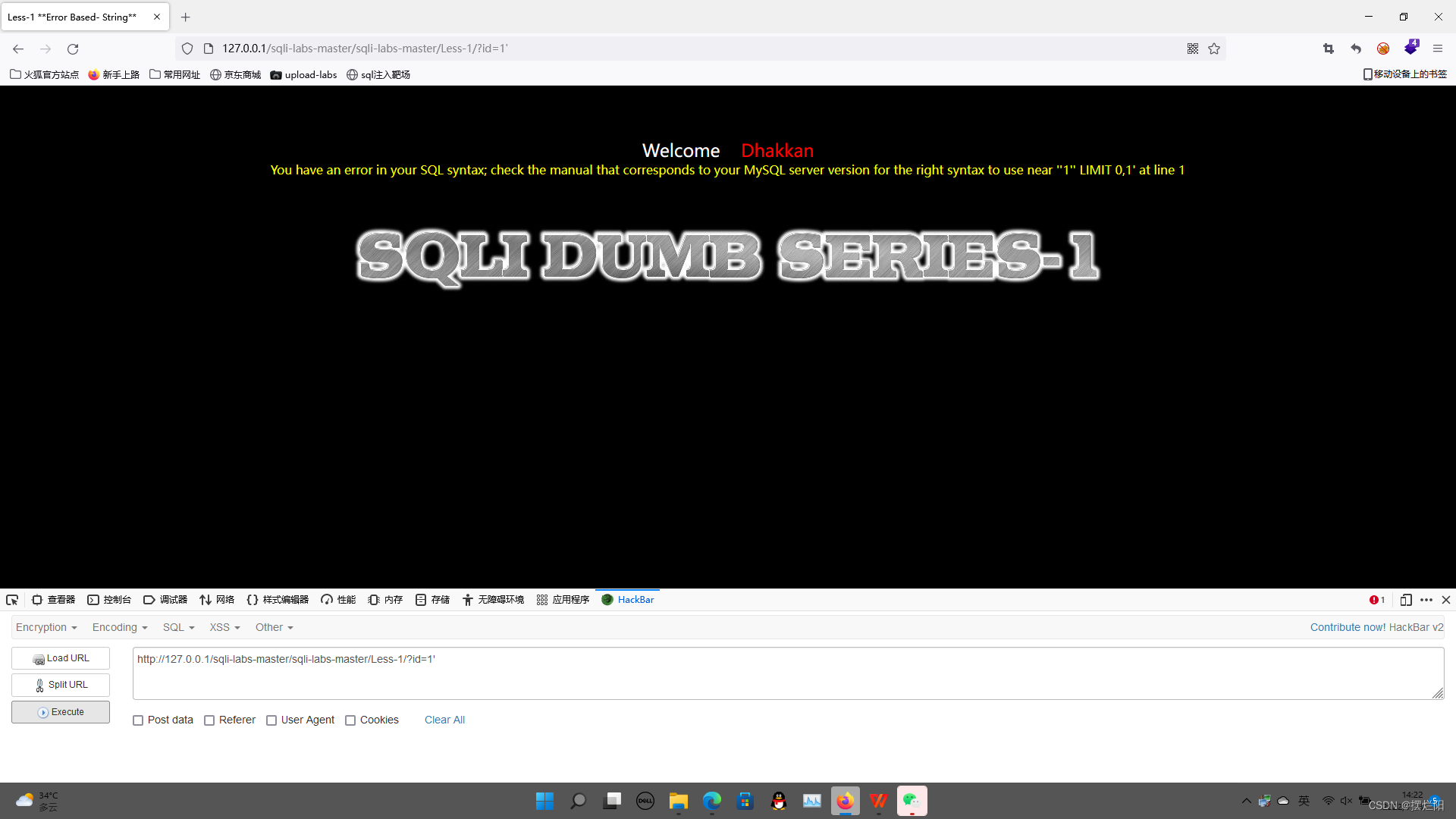Viewport: 1456px width, 819px height.
Task: Open the Windows Start menu
Action: [x=544, y=801]
